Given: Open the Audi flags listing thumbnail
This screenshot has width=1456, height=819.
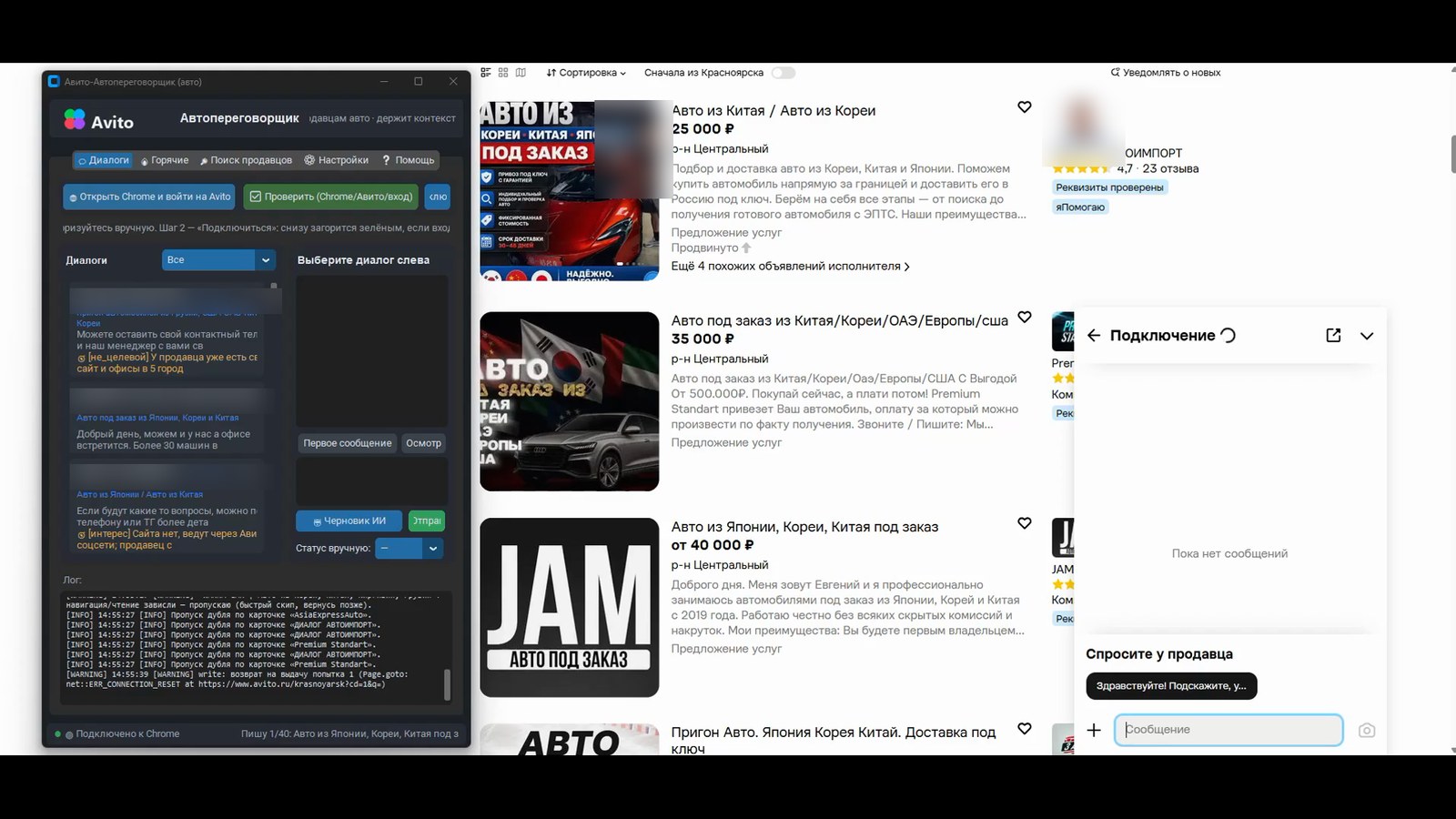Looking at the screenshot, I should (x=570, y=401).
